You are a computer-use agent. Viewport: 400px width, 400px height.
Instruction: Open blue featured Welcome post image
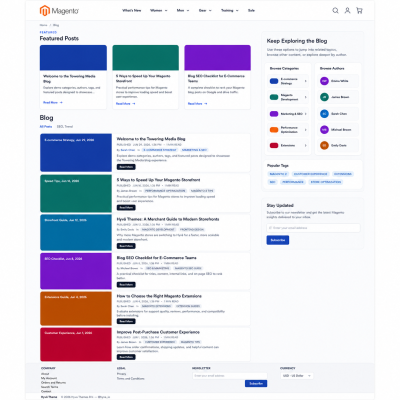click(73, 58)
